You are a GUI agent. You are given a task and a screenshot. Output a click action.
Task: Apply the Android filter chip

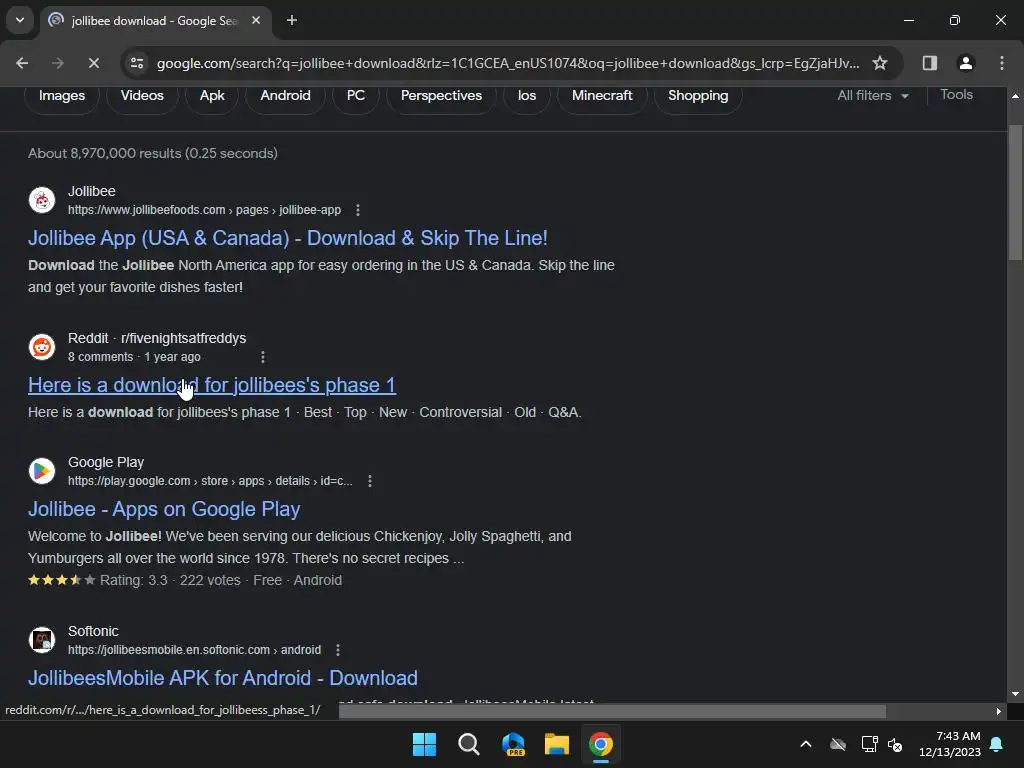(285, 95)
